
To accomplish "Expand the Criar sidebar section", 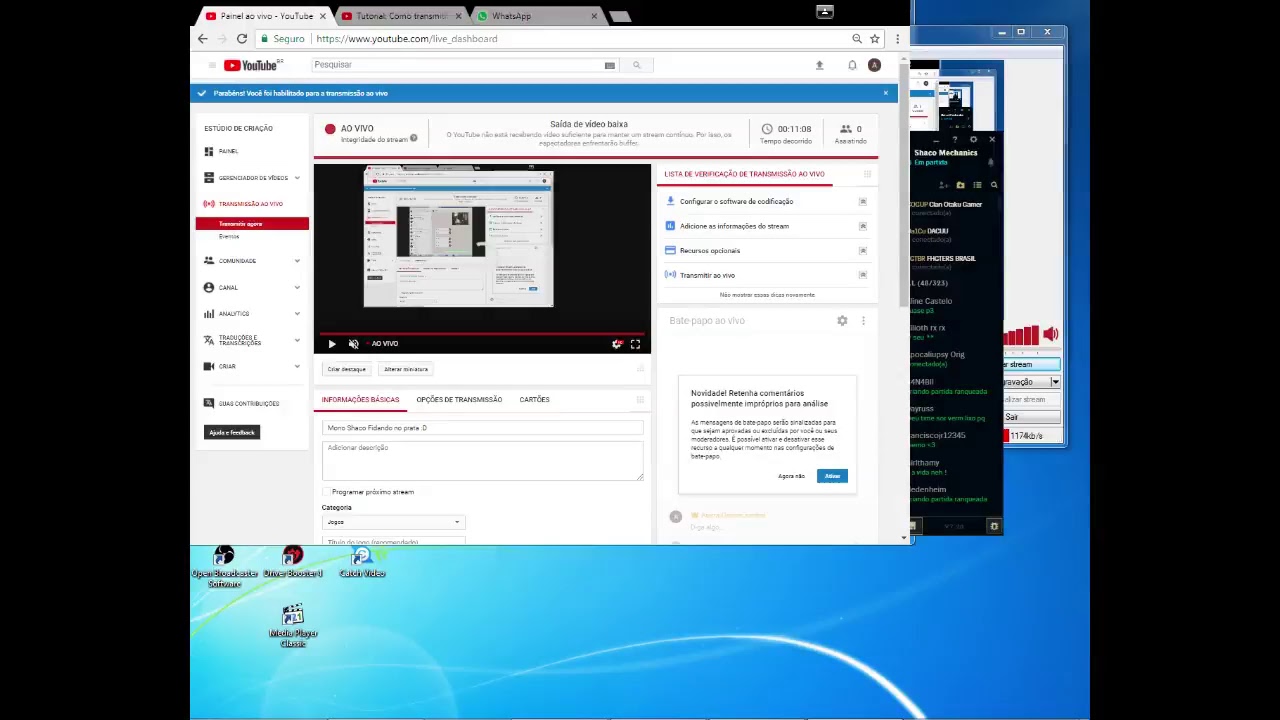I will tap(252, 366).
